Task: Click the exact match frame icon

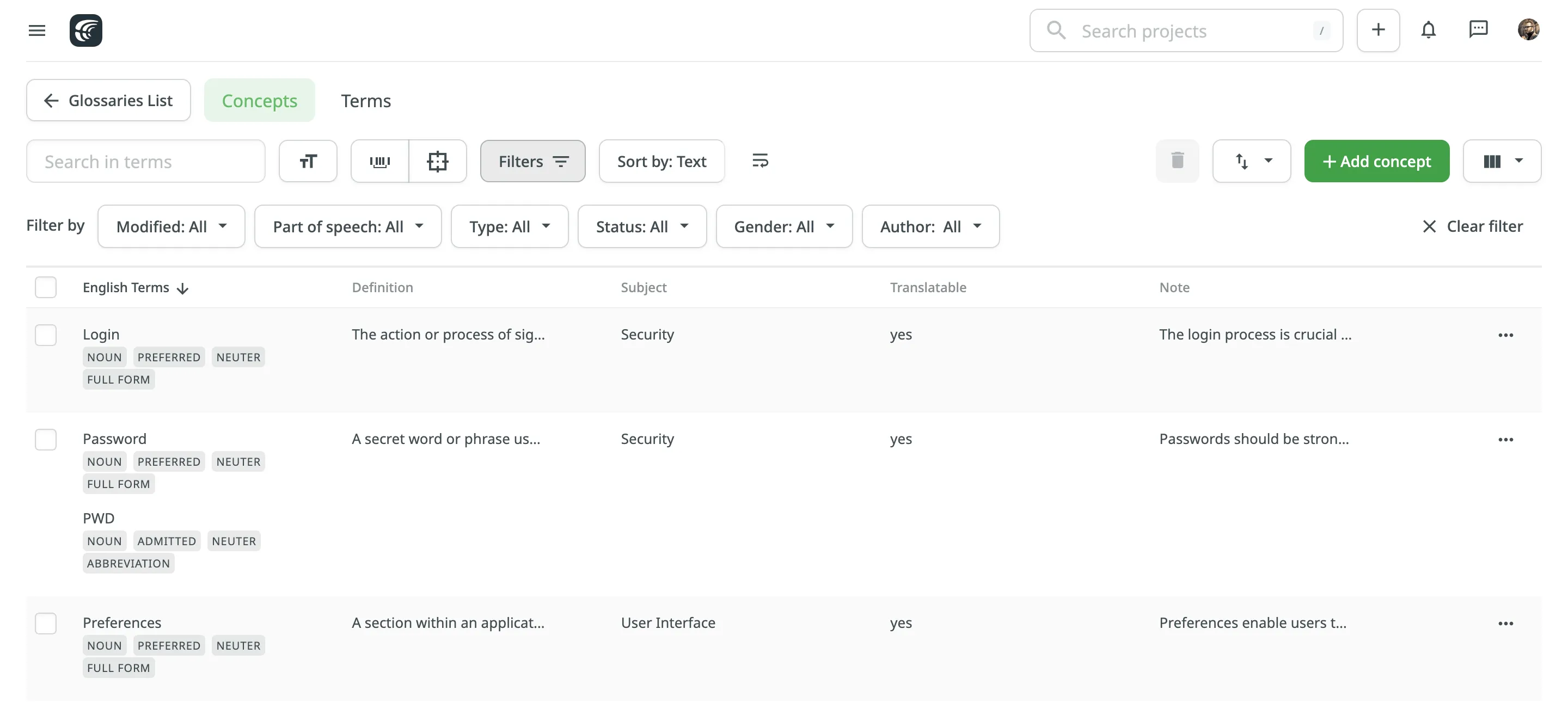Action: point(438,161)
